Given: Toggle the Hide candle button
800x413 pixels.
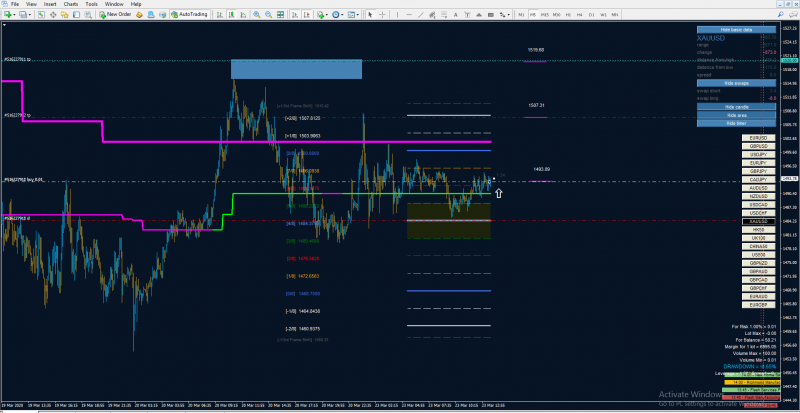Looking at the screenshot, I should tap(736, 107).
